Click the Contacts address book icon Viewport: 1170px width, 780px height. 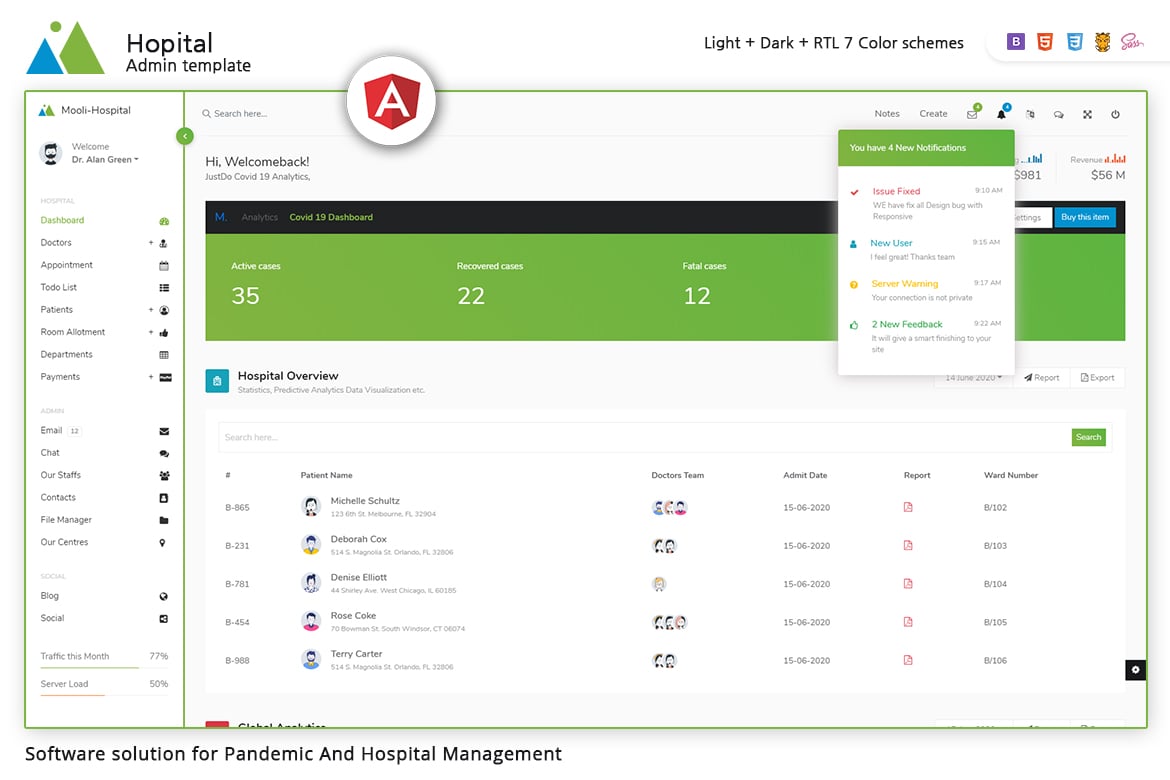click(x=164, y=498)
